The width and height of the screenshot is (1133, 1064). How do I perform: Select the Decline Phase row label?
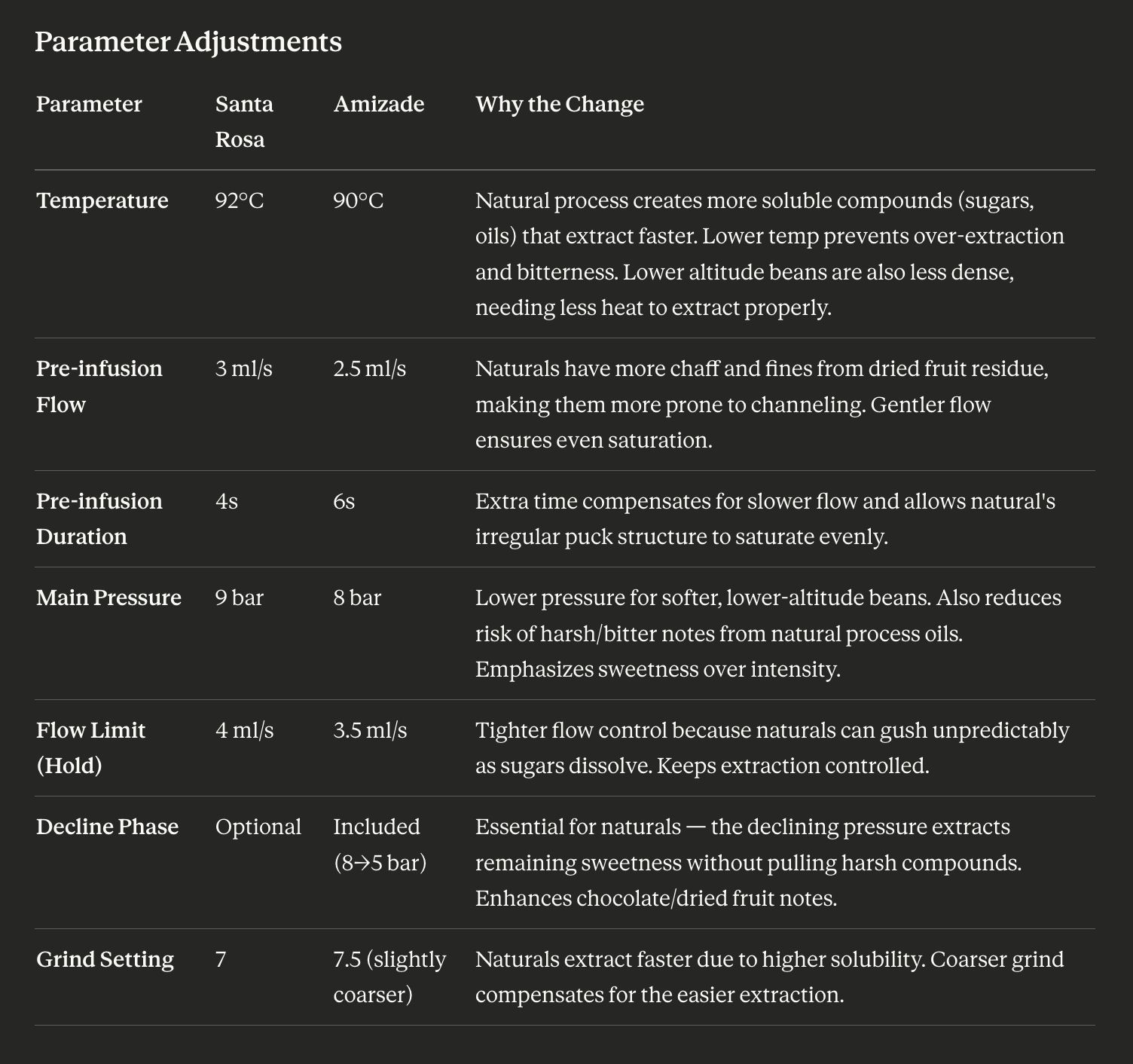click(x=108, y=827)
